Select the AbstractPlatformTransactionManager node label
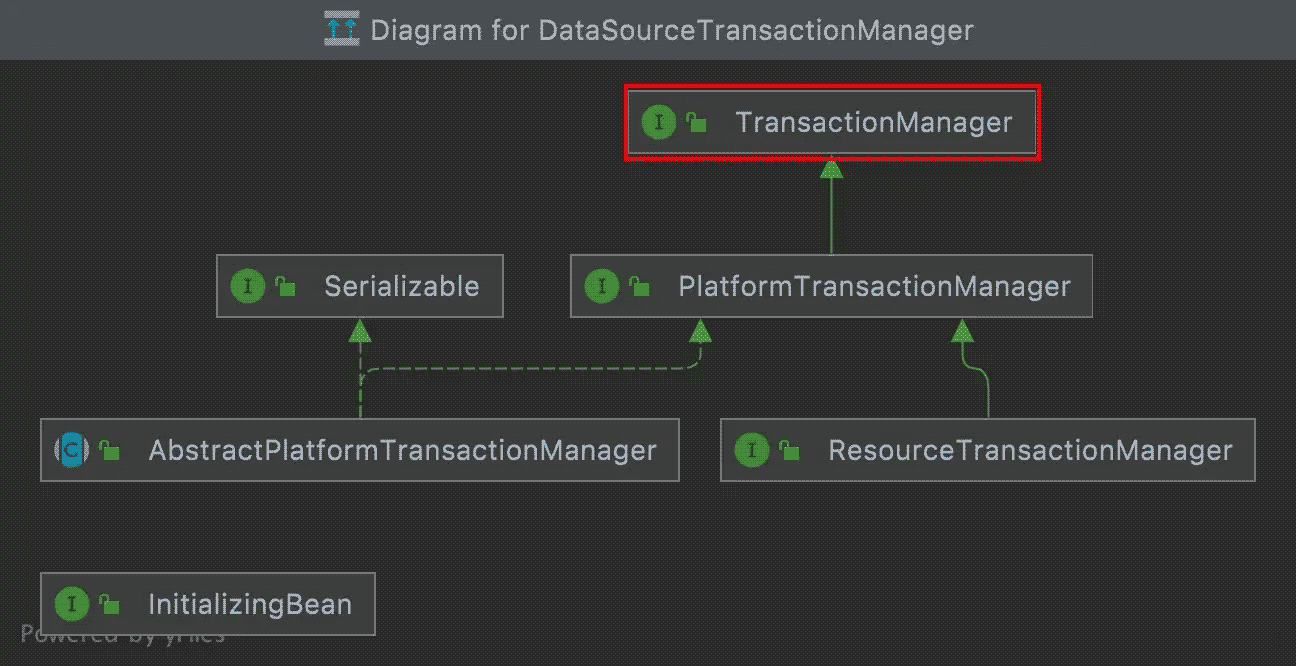The height and width of the screenshot is (666, 1296). [402, 451]
